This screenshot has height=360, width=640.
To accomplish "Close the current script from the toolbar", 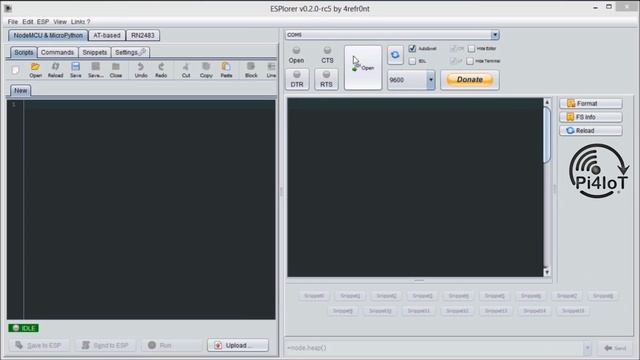I will pyautogui.click(x=116, y=70).
